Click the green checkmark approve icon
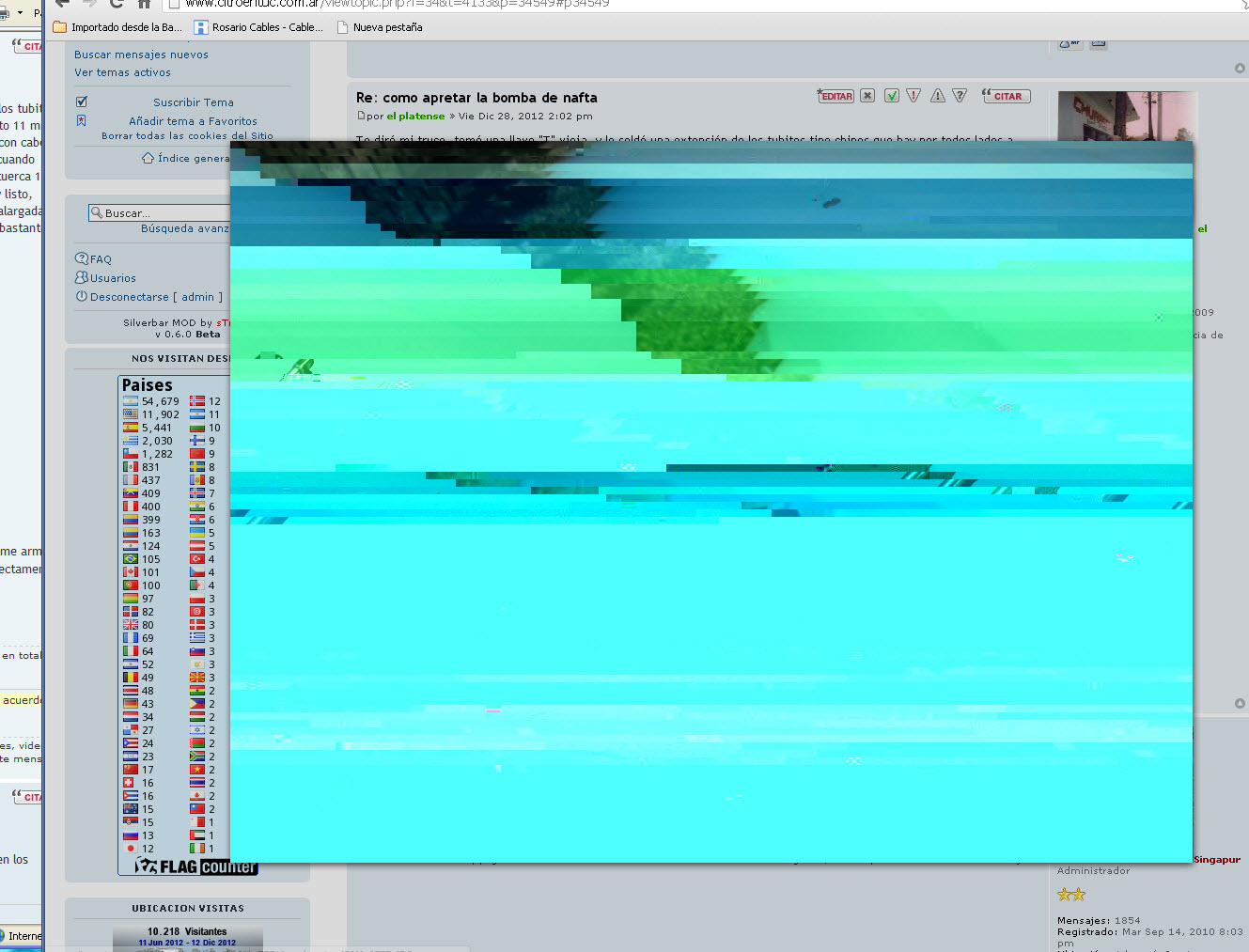The width and height of the screenshot is (1249, 952). (x=892, y=96)
